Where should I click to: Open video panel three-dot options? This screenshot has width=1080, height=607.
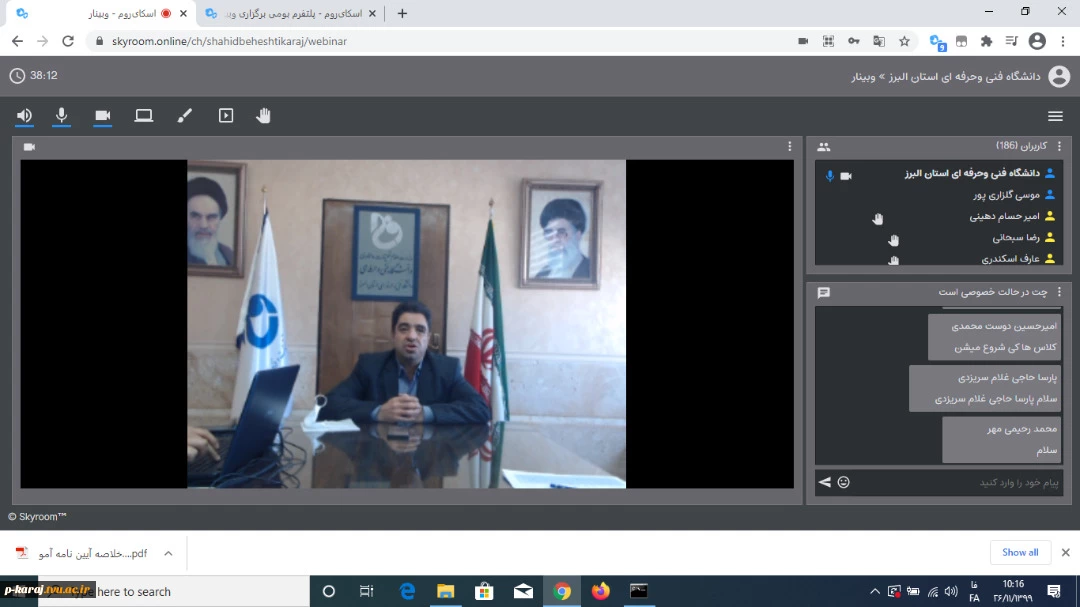tap(789, 146)
